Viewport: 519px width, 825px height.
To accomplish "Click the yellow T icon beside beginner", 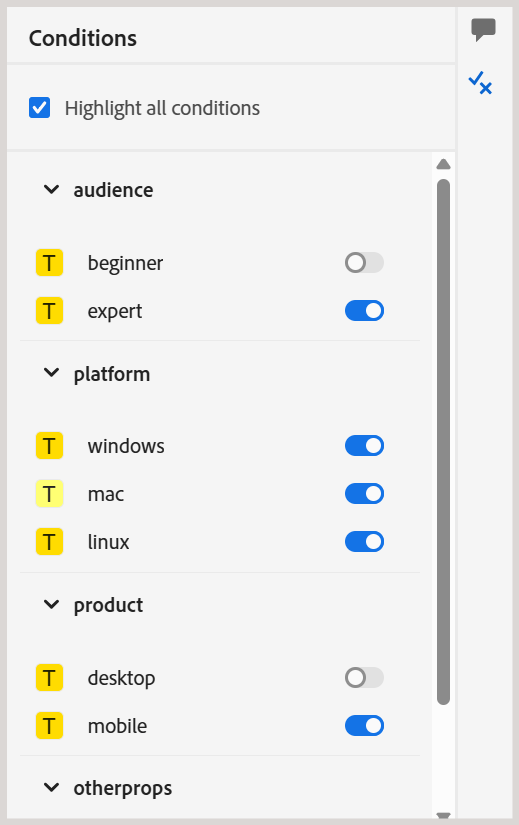I will click(x=49, y=263).
